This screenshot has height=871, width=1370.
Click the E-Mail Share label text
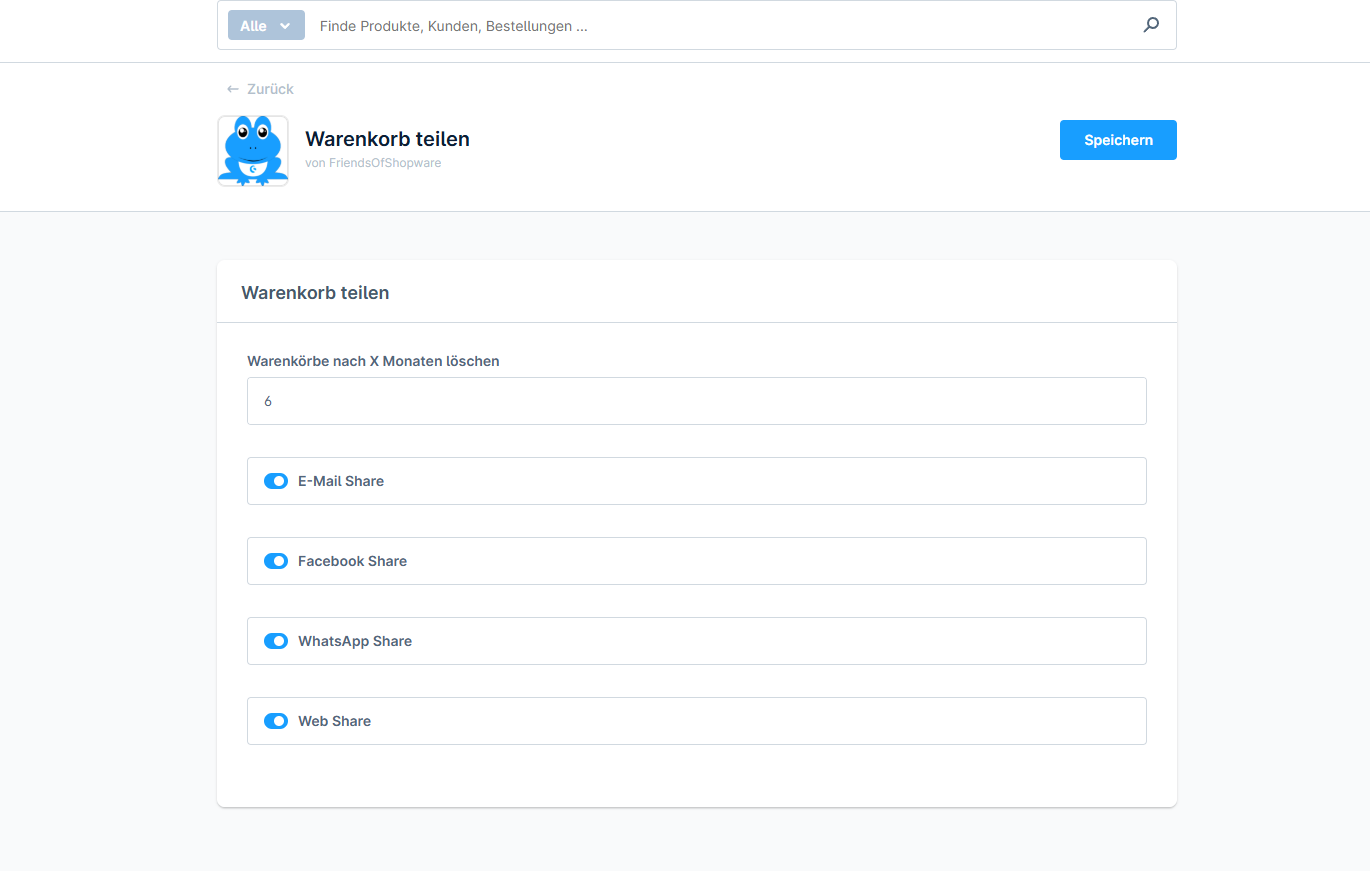pyautogui.click(x=341, y=481)
